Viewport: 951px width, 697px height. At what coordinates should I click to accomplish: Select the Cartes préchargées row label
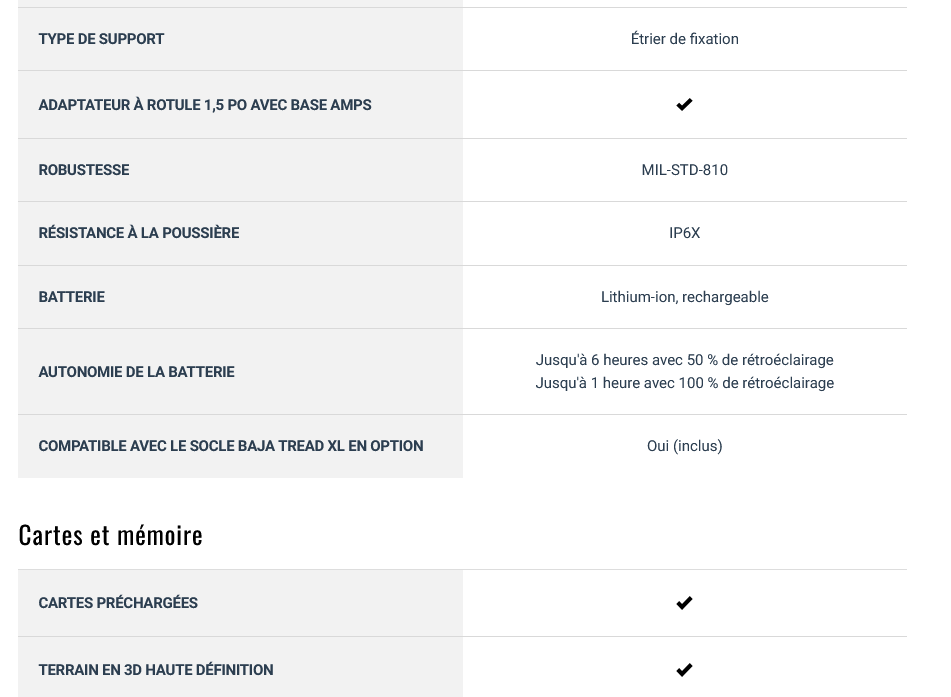(x=118, y=603)
